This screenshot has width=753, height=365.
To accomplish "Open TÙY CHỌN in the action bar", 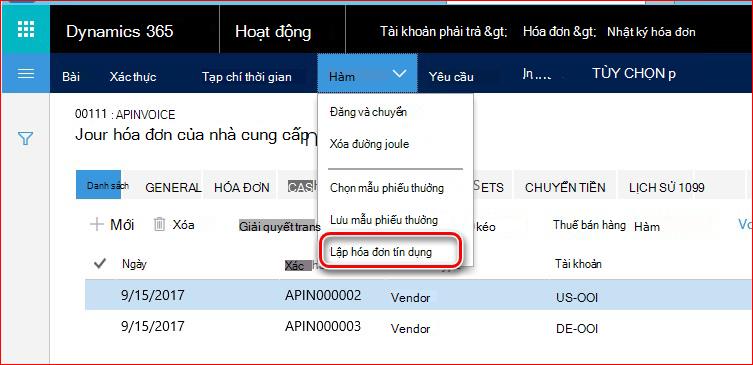I will pos(634,73).
